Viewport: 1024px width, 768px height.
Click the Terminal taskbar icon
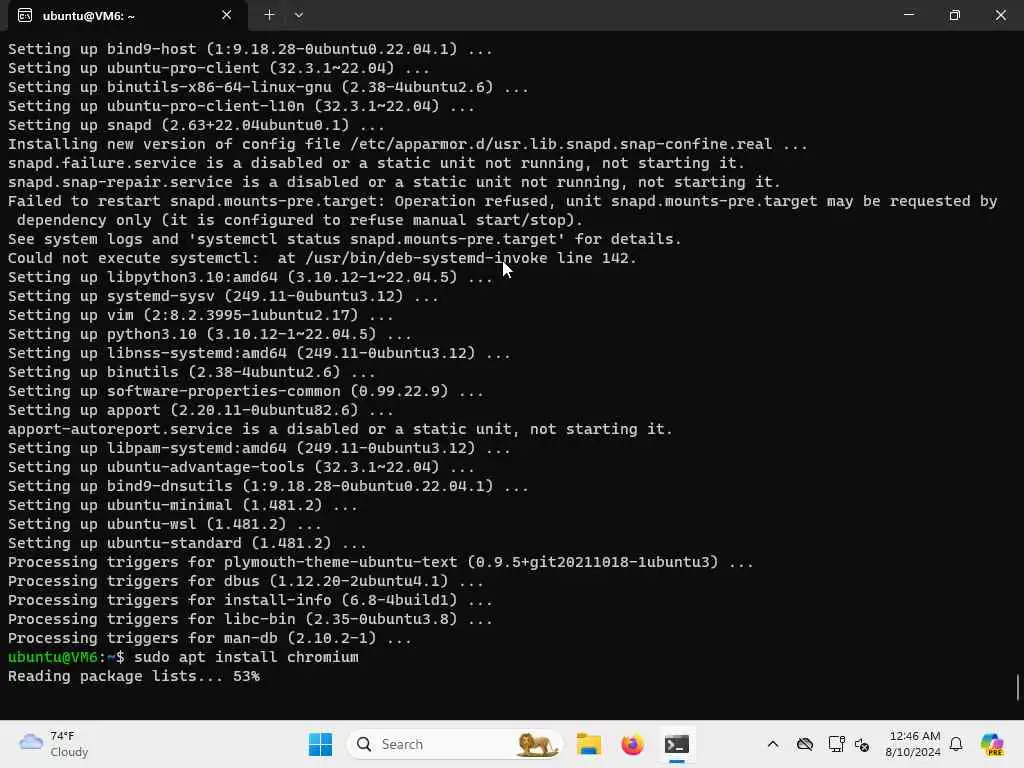pyautogui.click(x=677, y=744)
